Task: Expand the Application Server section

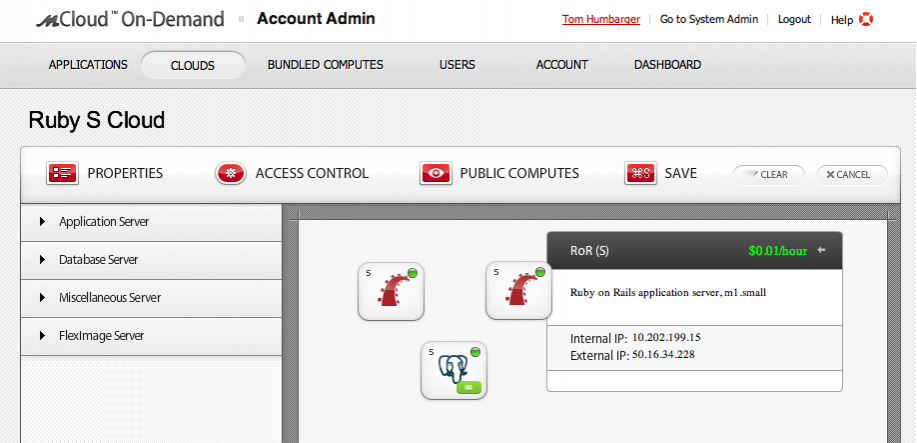Action: pos(151,222)
